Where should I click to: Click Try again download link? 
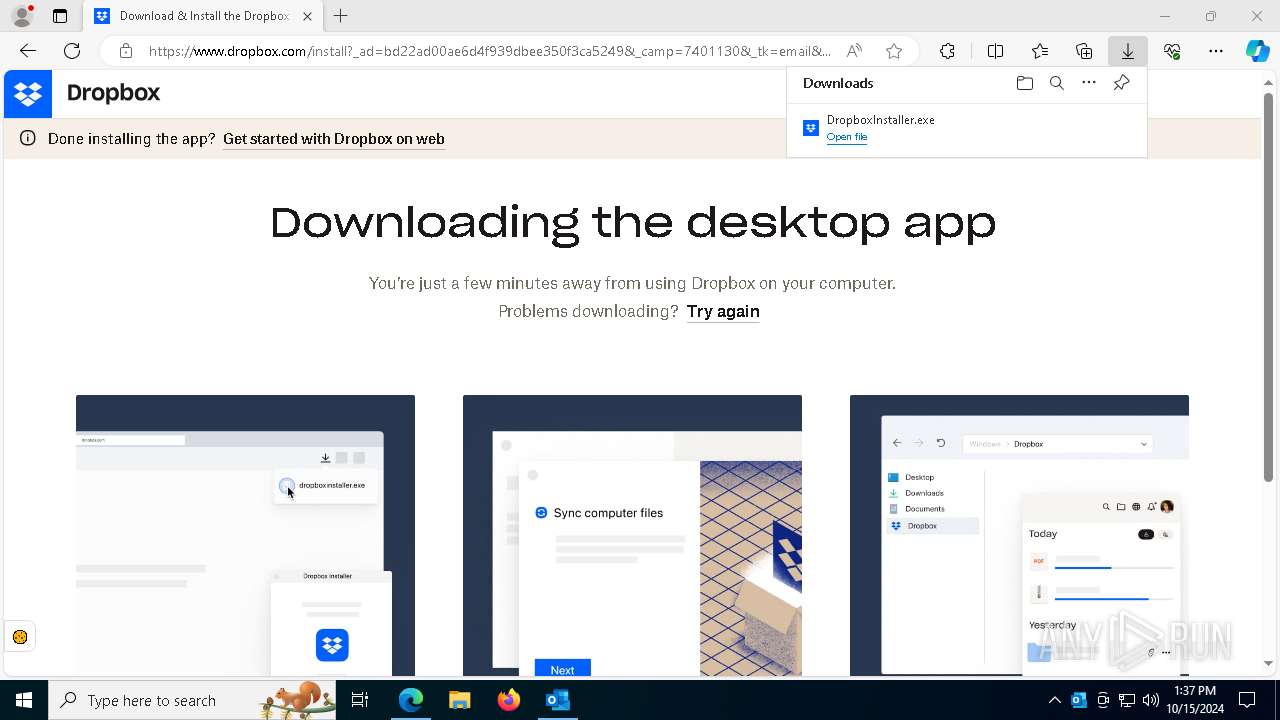click(723, 312)
